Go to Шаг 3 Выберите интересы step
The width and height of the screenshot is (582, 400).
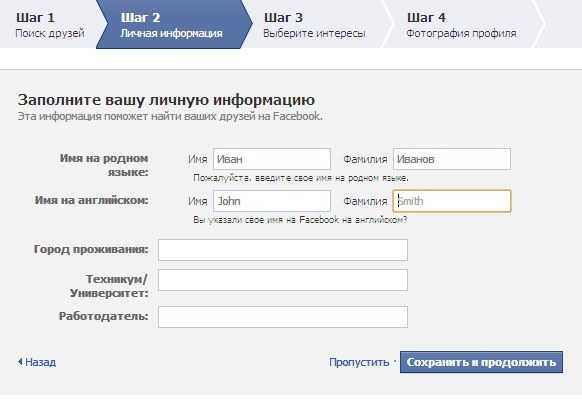(x=314, y=25)
